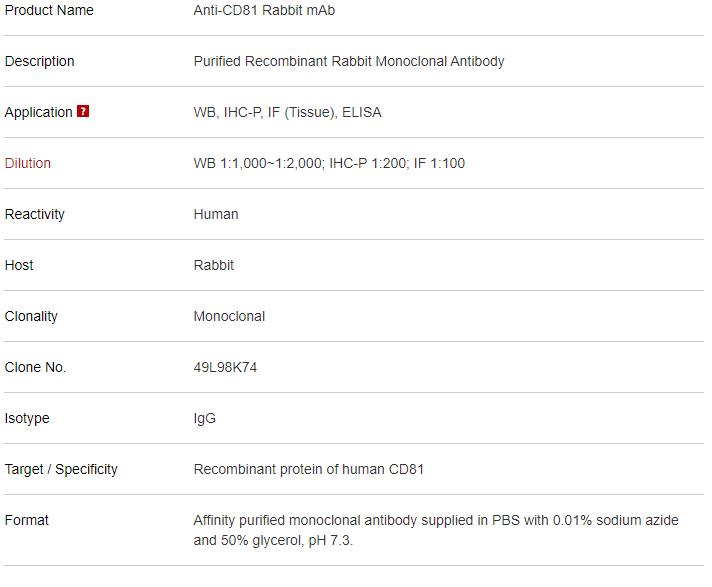Click the Anti-CD81 Rabbit mAb product name

click(x=264, y=10)
